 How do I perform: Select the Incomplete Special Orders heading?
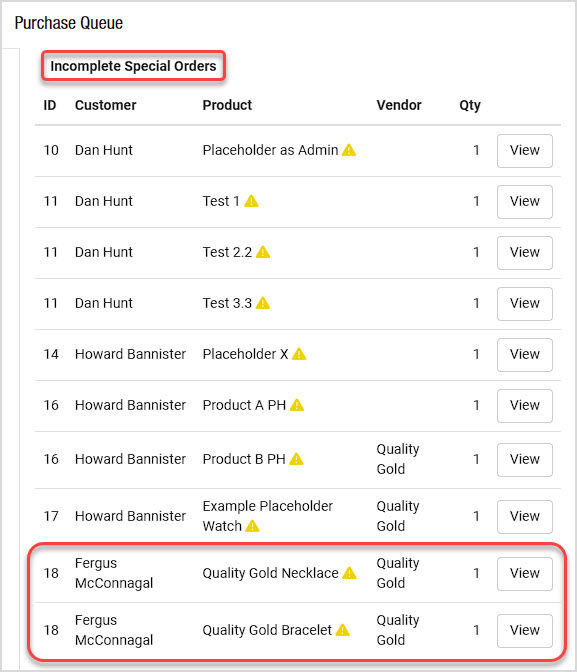click(133, 66)
